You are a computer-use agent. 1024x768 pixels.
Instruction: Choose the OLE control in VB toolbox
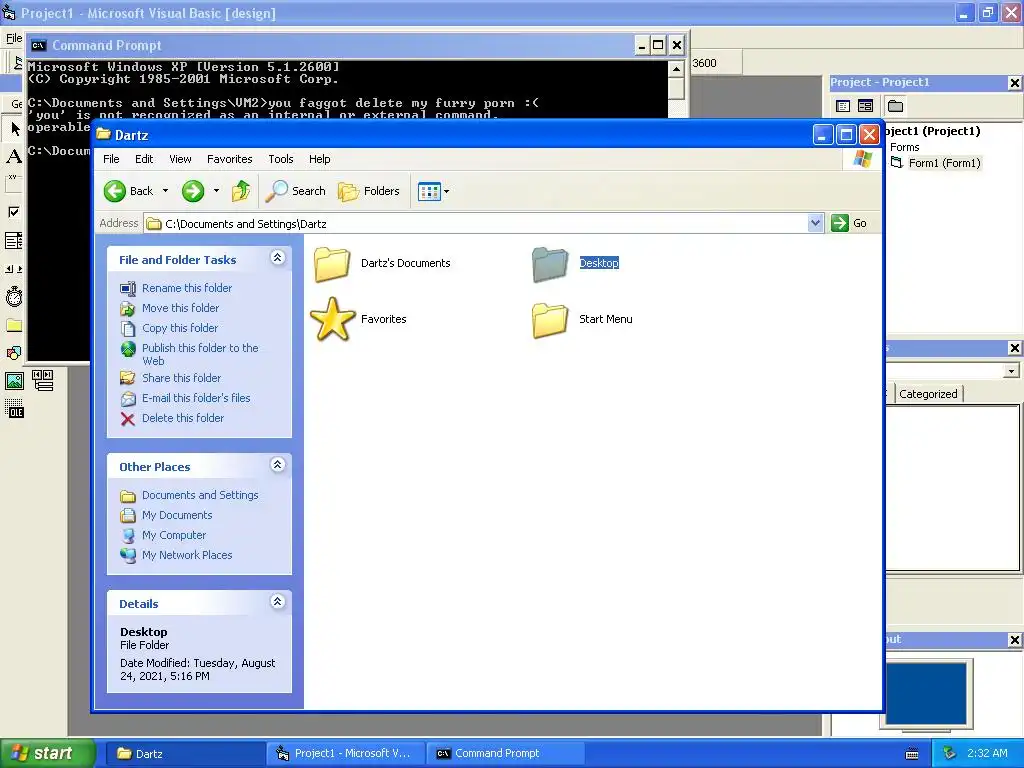click(14, 409)
